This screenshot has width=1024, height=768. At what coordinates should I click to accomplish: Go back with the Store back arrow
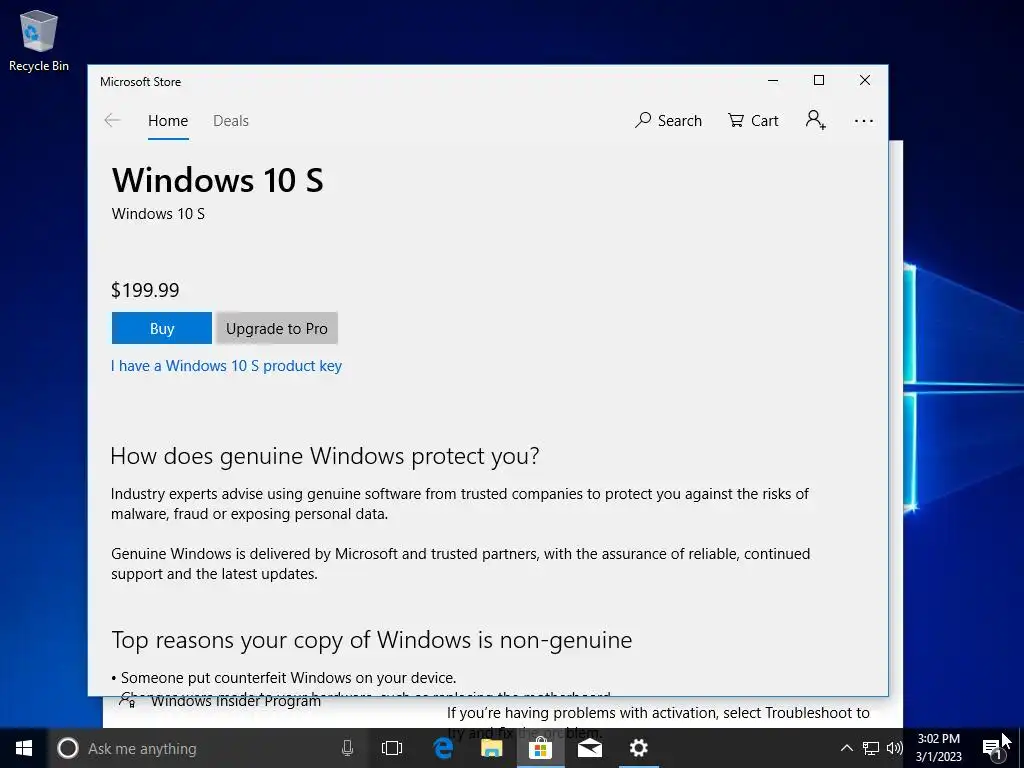pos(112,121)
